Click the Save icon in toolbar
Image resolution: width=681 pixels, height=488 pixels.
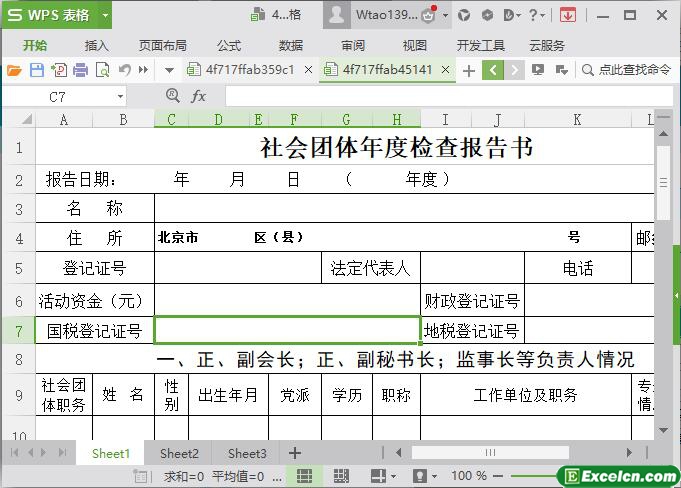pyautogui.click(x=36, y=70)
